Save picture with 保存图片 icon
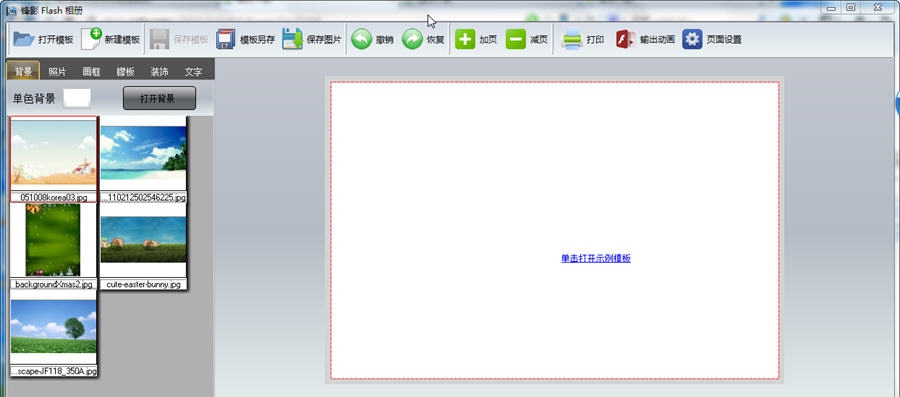Image resolution: width=900 pixels, height=397 pixels. [292, 39]
